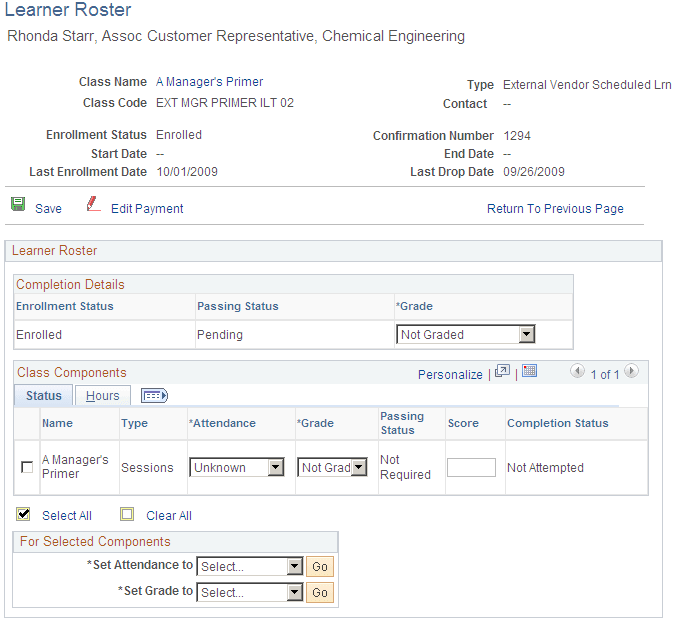Viewport: 675px width, 622px height.
Task: Open the Set Attendance to dropdown
Action: pos(294,567)
